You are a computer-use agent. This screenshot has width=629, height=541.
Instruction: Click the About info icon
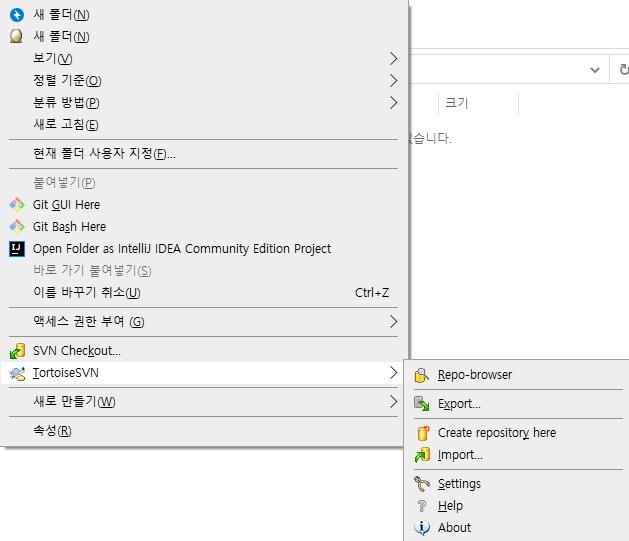pyautogui.click(x=422, y=528)
